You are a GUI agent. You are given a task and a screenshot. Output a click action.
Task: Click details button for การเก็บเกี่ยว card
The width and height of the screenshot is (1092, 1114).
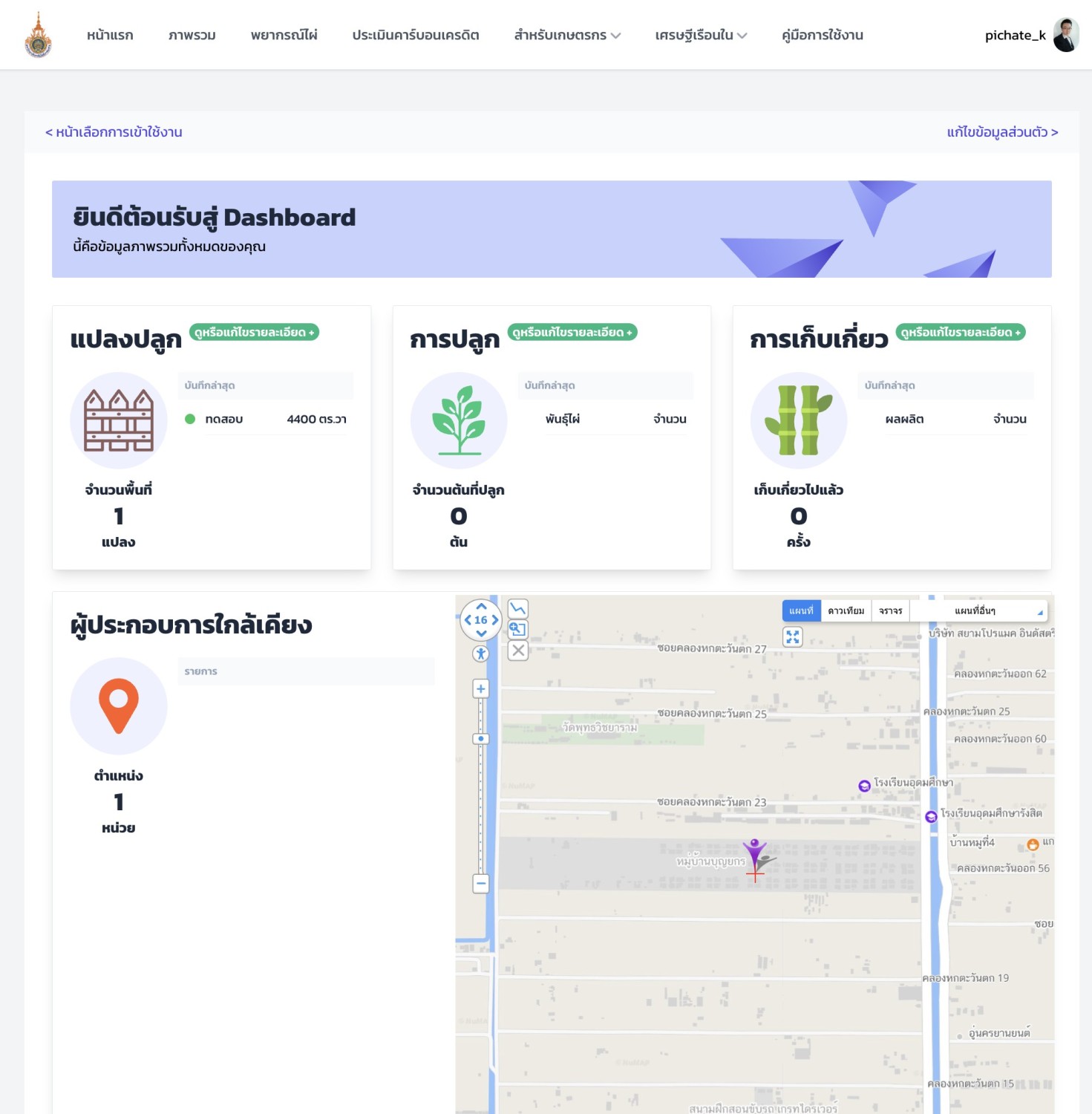click(961, 332)
